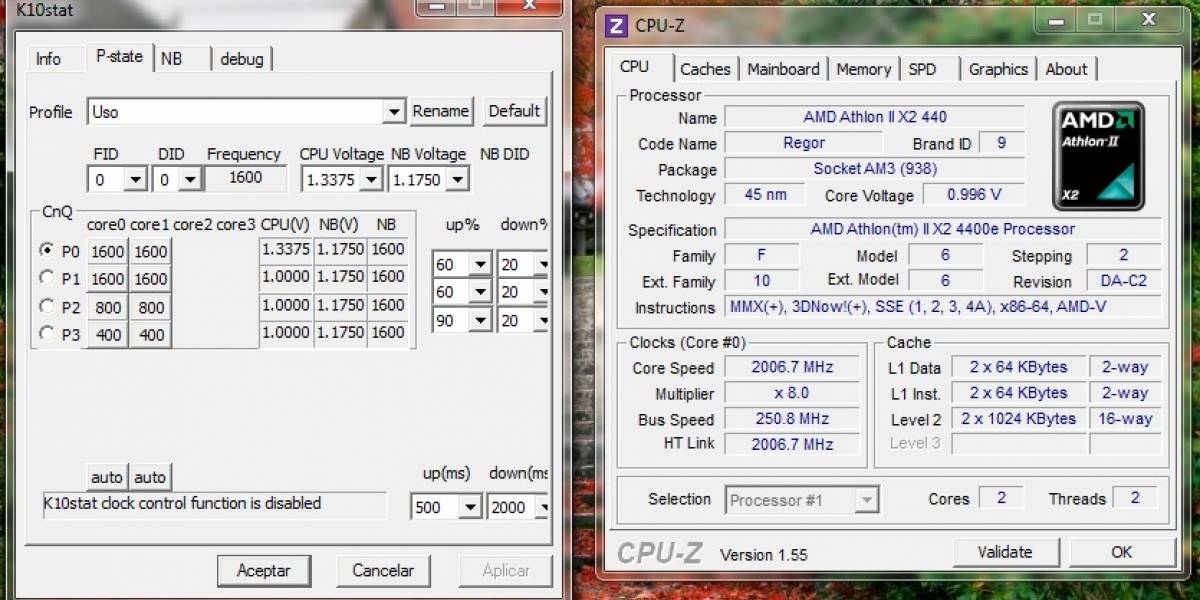Click the Bus Speed value 250.8 MHz

(x=793, y=419)
